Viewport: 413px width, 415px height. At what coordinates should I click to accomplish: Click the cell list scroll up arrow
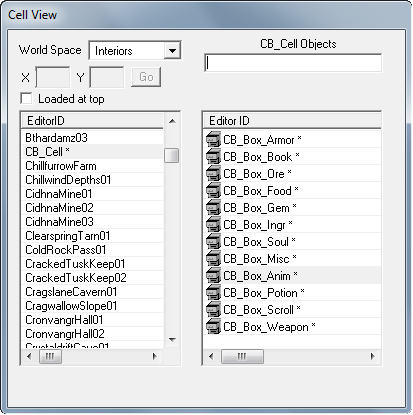172,121
